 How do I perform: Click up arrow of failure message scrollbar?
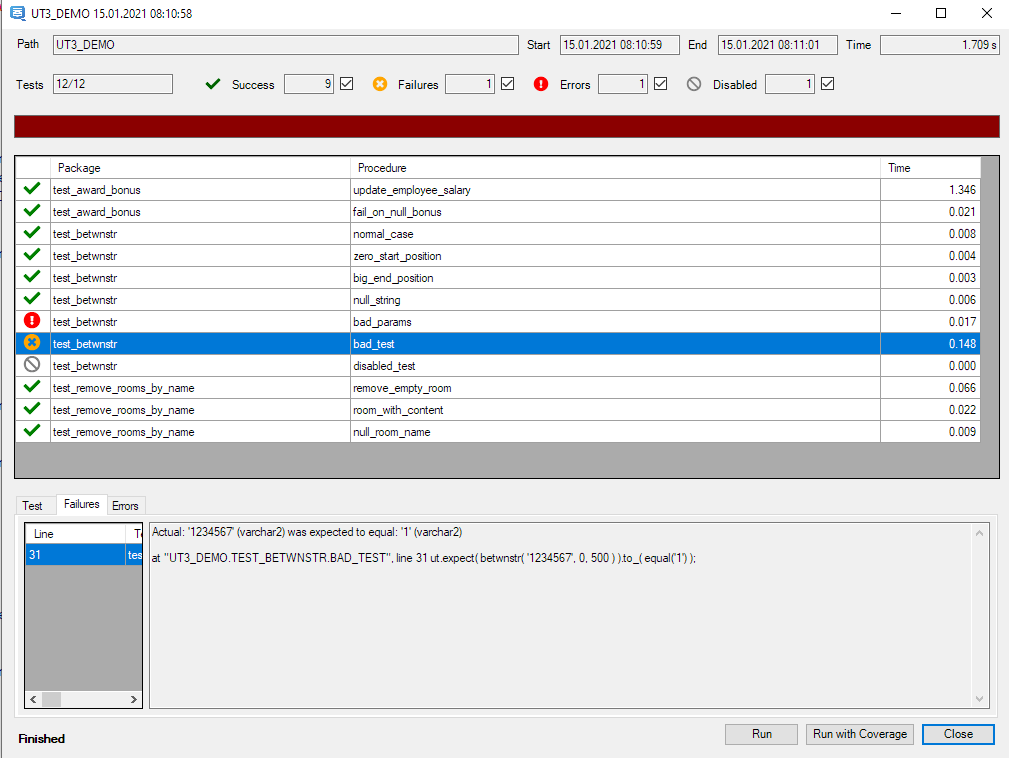point(979,533)
